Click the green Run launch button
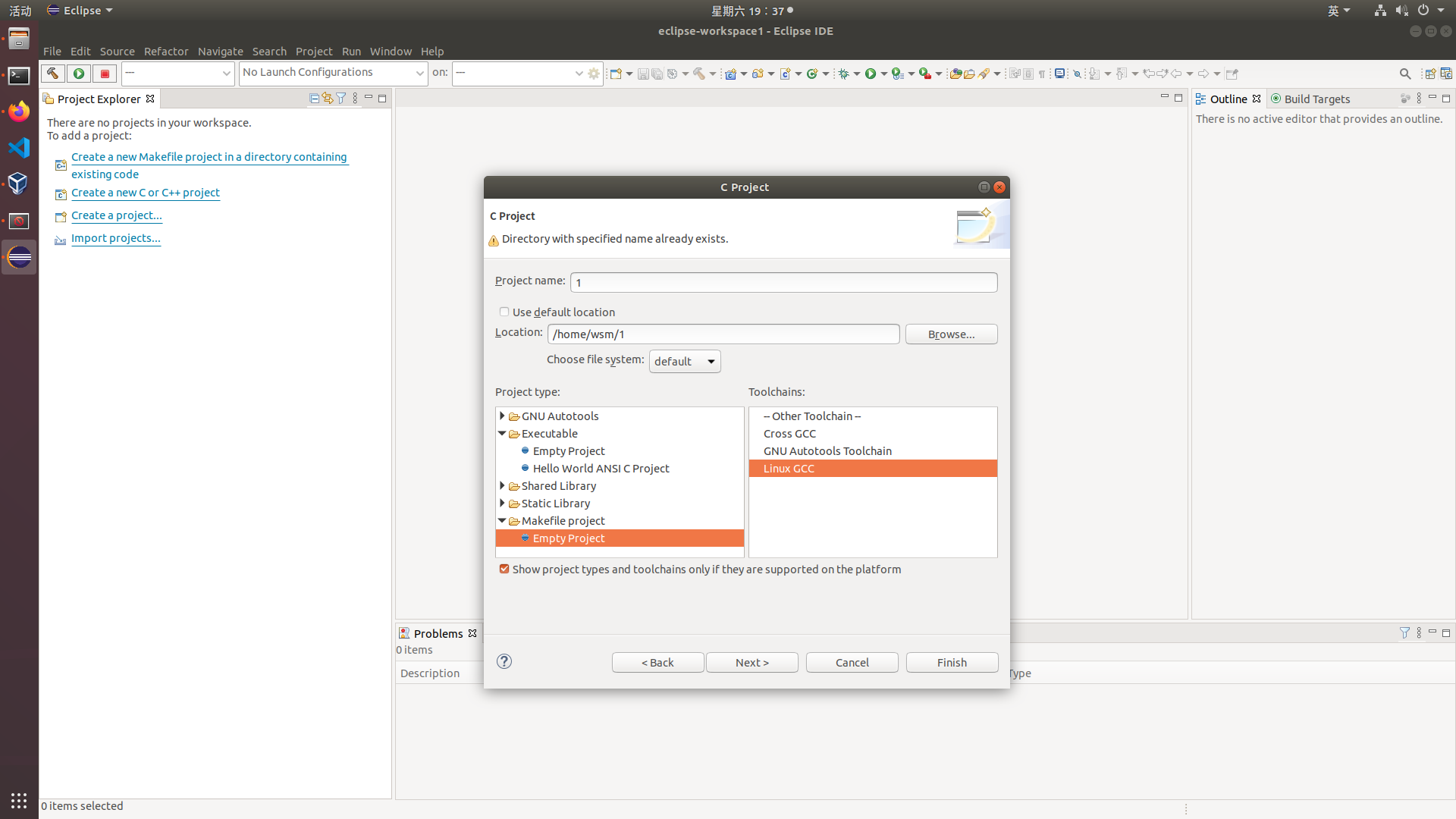Viewport: 1456px width, 819px height. 79,74
